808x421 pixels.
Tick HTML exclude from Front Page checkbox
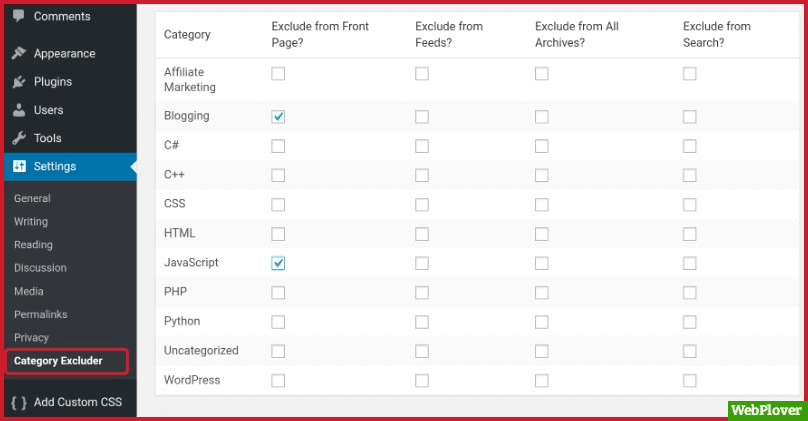coord(278,234)
